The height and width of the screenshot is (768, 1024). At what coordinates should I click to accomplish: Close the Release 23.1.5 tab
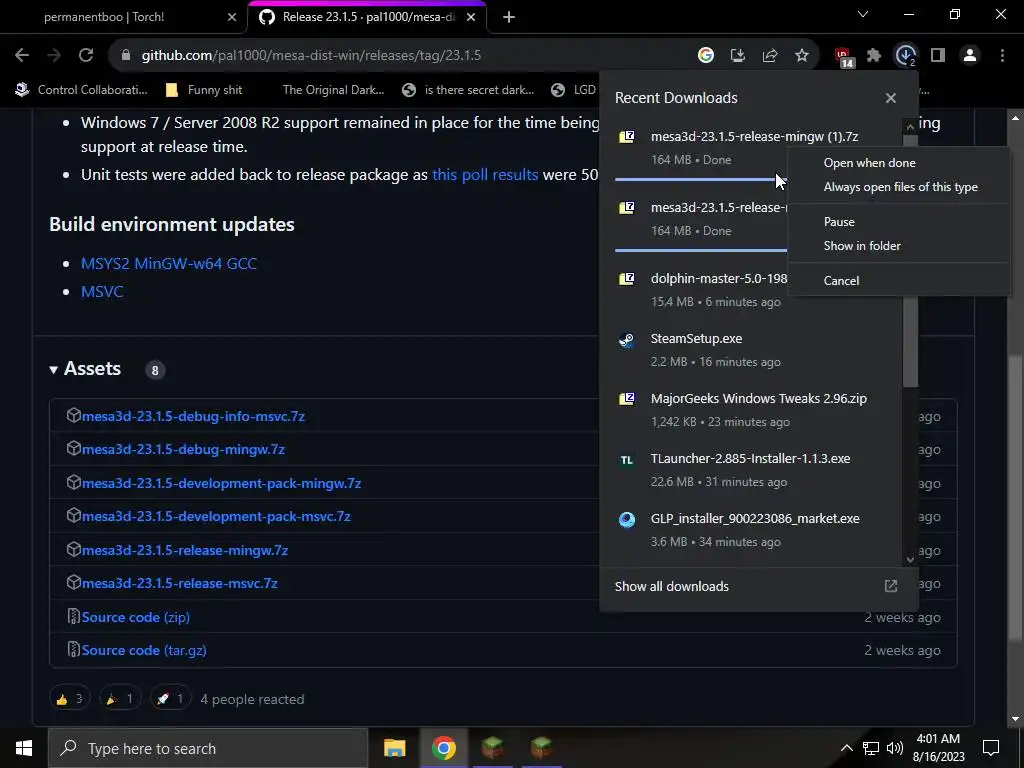pyautogui.click(x=471, y=17)
